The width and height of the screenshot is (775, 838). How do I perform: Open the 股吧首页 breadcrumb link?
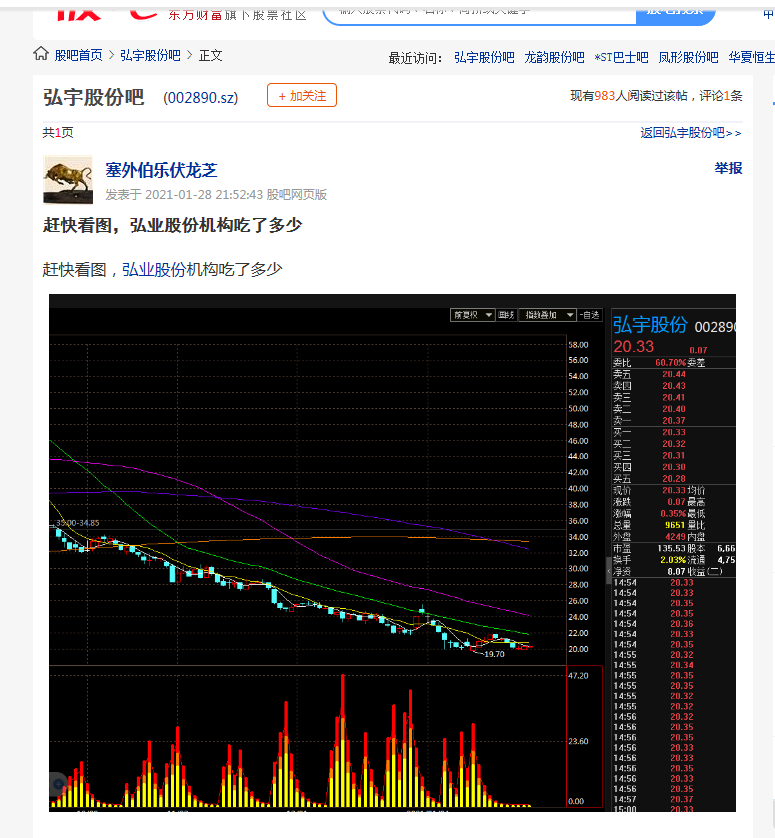pyautogui.click(x=79, y=55)
